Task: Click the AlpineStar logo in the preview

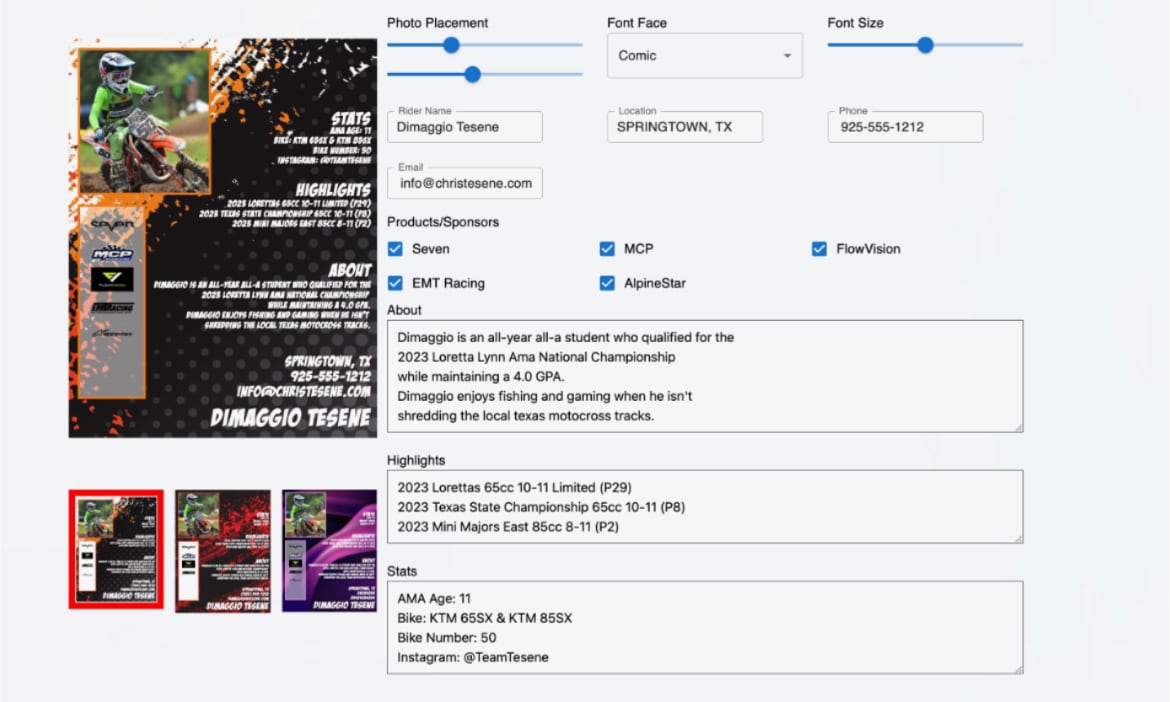Action: click(x=112, y=333)
